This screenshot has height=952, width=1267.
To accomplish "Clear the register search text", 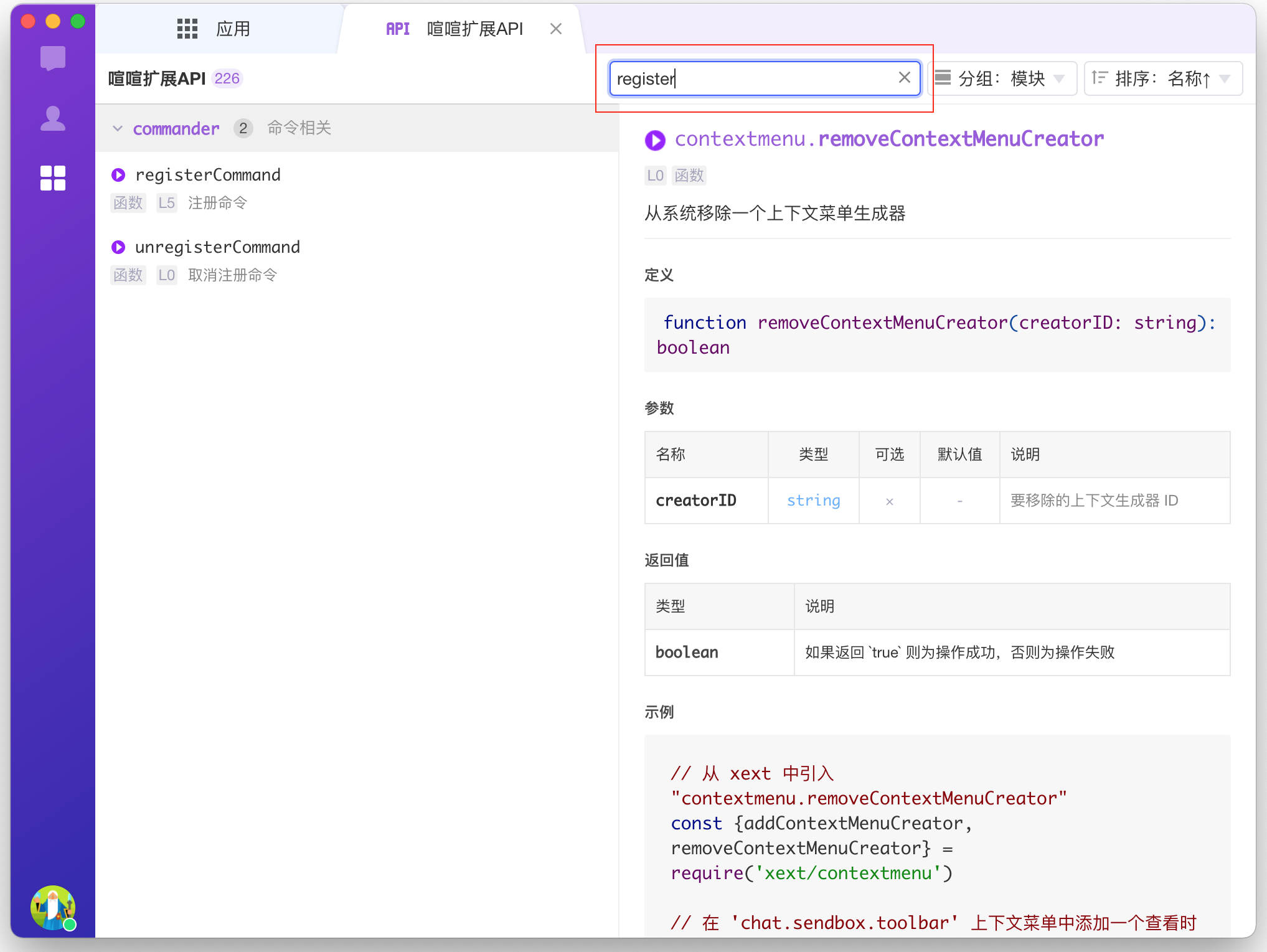I will coord(904,78).
